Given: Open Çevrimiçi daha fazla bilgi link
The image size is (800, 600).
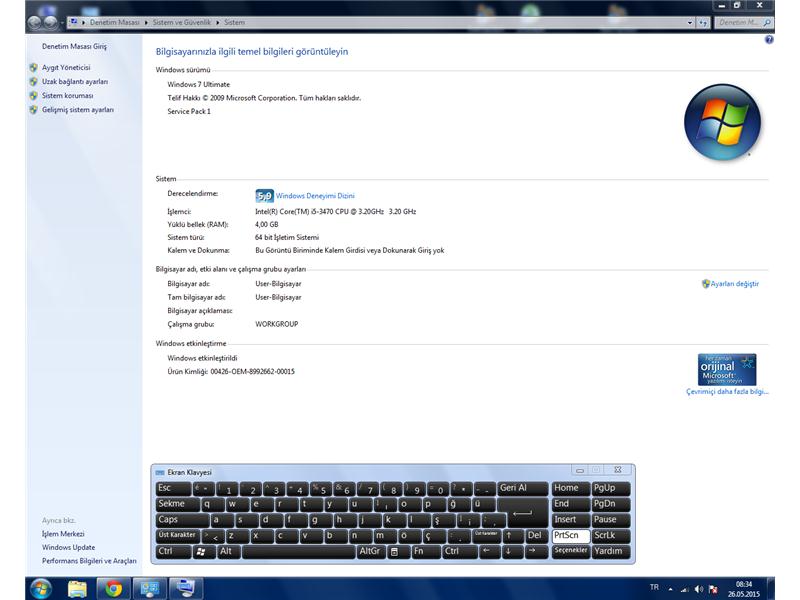Looking at the screenshot, I should point(728,392).
